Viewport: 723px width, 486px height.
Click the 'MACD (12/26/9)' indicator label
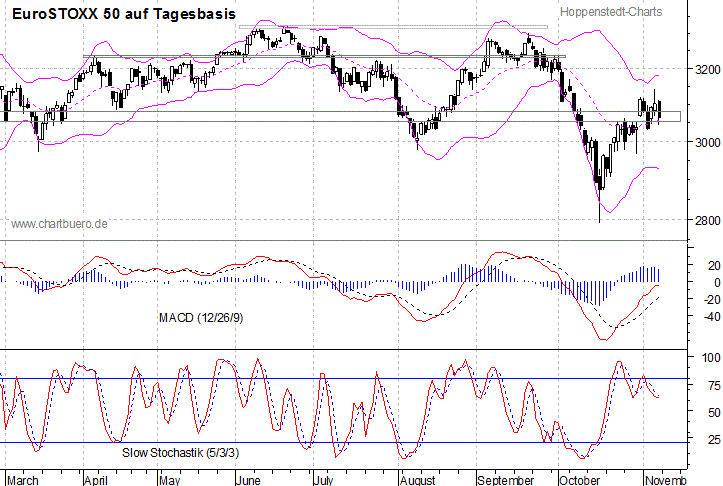click(x=201, y=318)
